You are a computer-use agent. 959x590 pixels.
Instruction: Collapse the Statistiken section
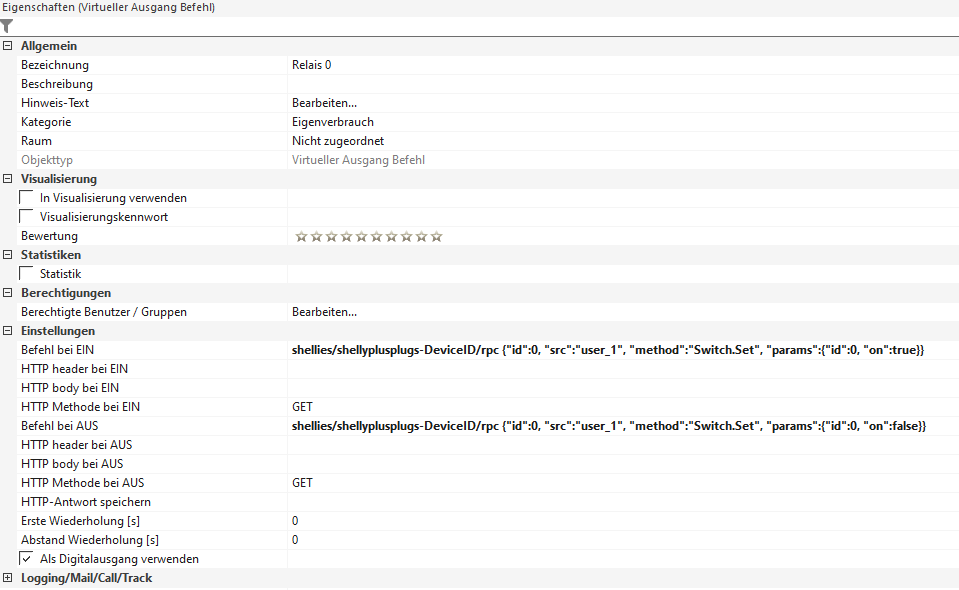[x=8, y=255]
